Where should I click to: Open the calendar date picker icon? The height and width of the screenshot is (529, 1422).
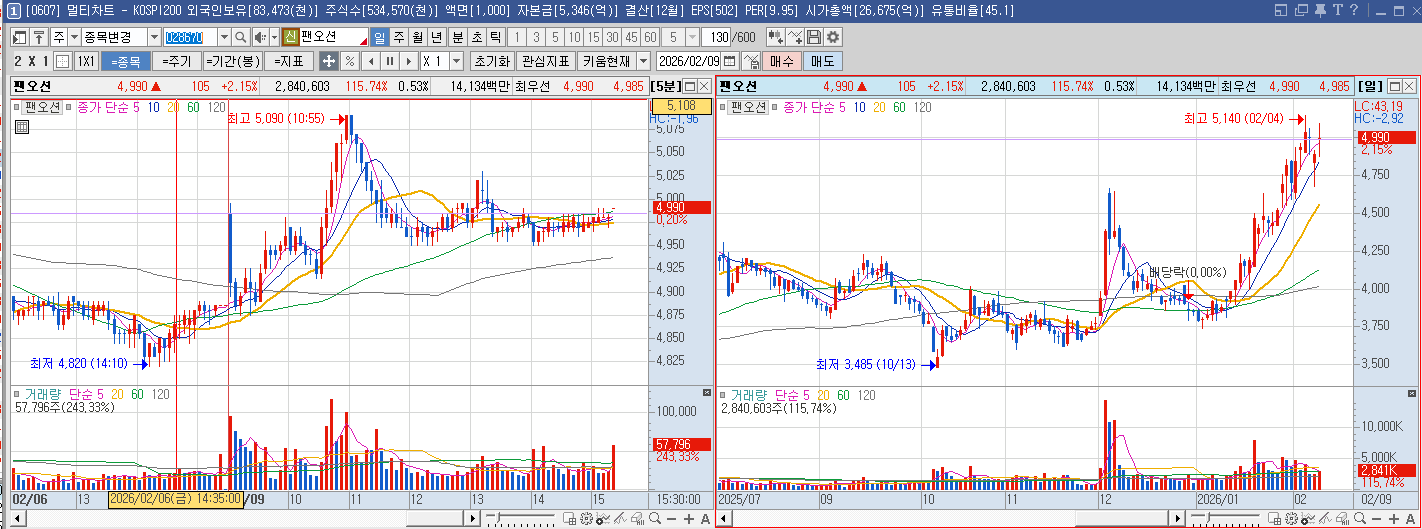(x=729, y=61)
